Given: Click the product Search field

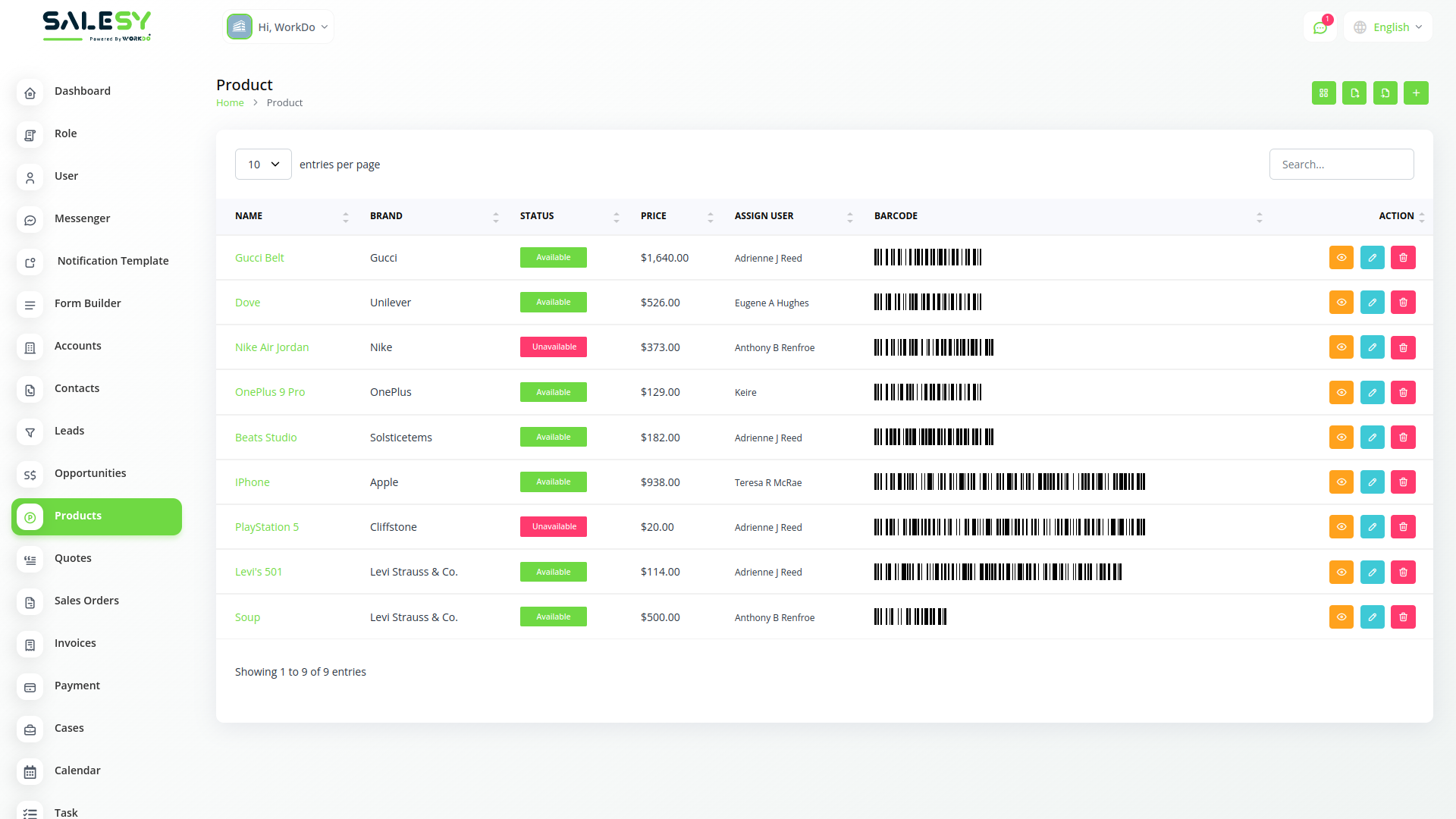Looking at the screenshot, I should (x=1341, y=165).
